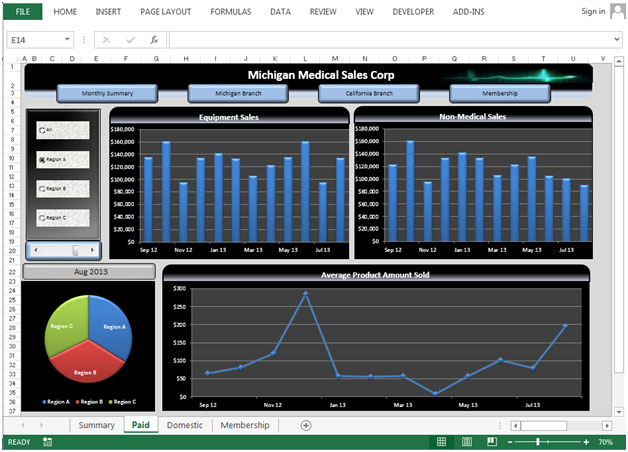628x452 pixels.
Task: Click the zoom slider handle
Action: click(538, 442)
